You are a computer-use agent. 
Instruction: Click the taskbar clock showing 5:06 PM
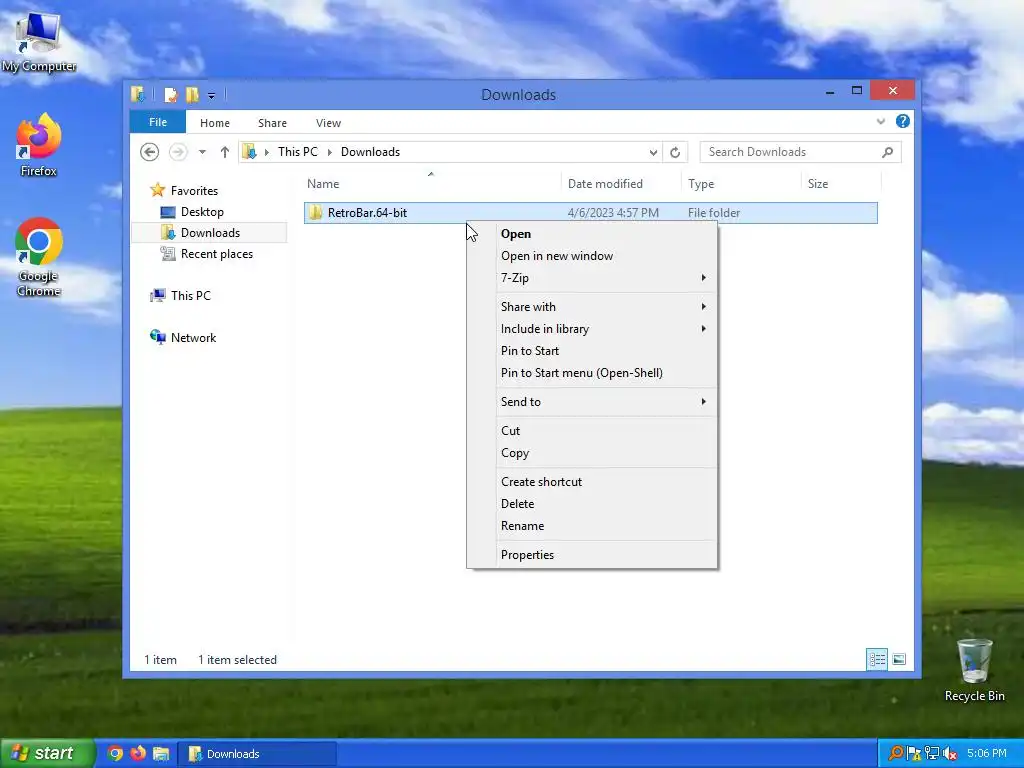click(987, 754)
